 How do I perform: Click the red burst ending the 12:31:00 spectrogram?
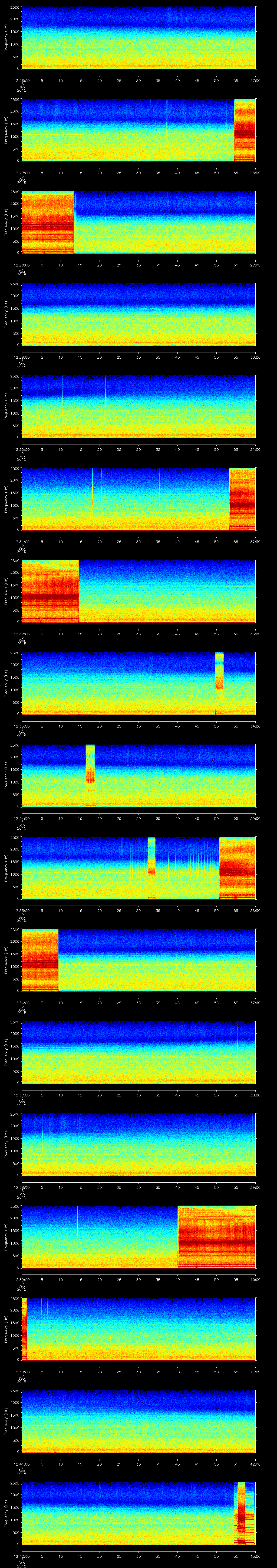click(242, 499)
